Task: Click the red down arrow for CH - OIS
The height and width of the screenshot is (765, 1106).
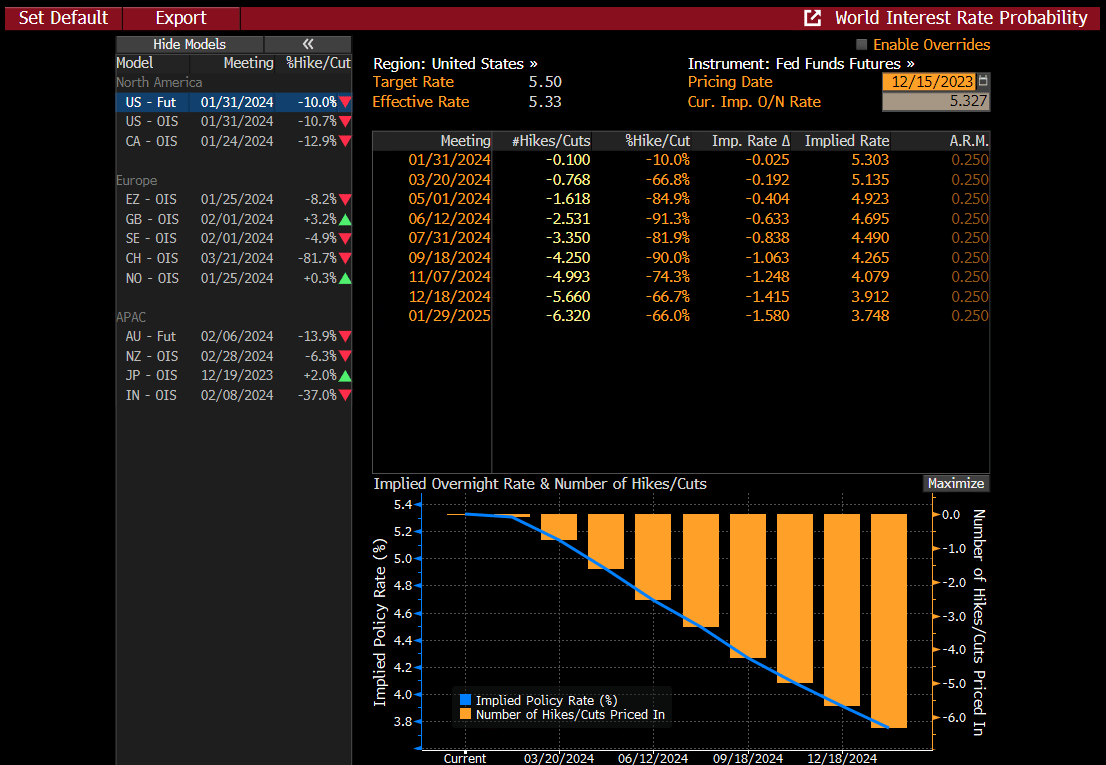Action: point(345,258)
